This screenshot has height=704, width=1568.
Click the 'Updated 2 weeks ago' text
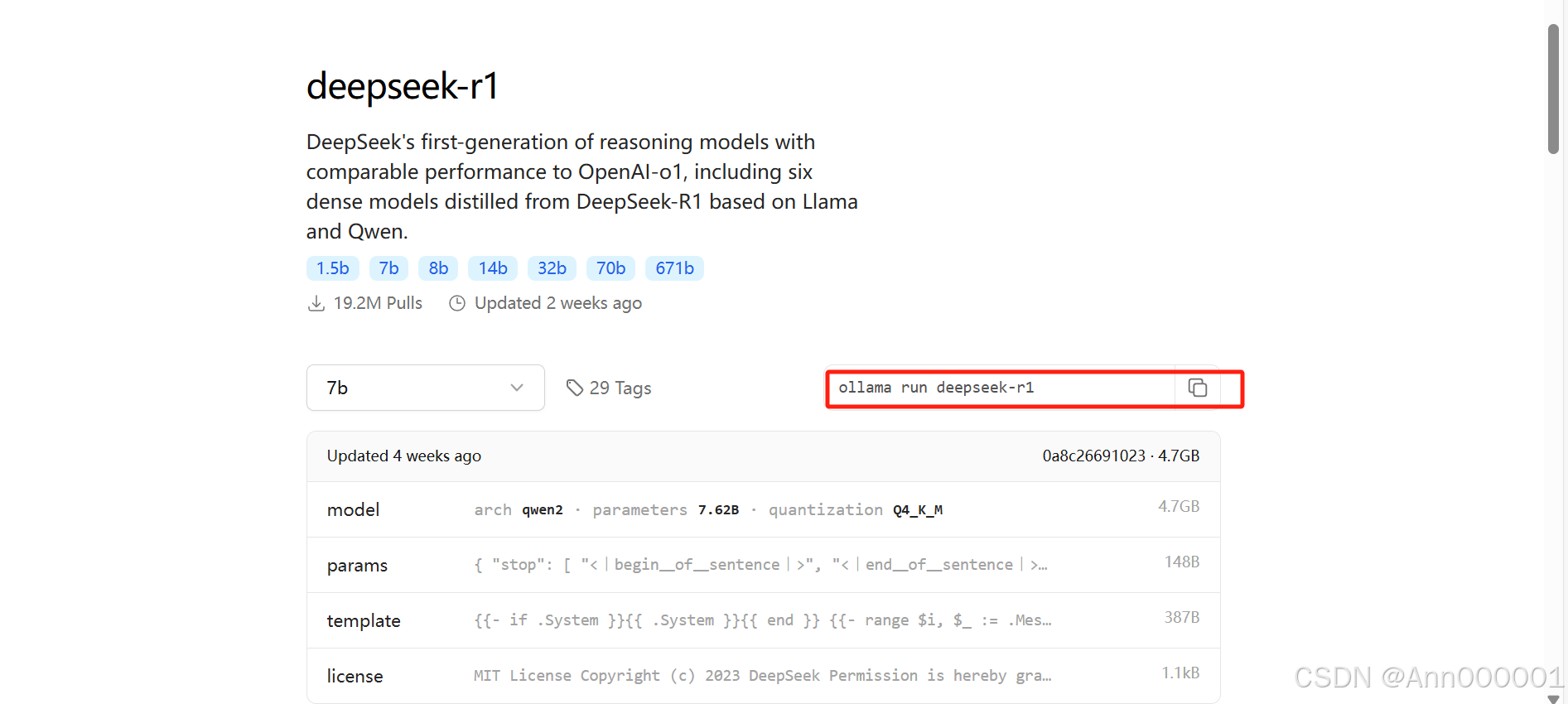pyautogui.click(x=558, y=303)
